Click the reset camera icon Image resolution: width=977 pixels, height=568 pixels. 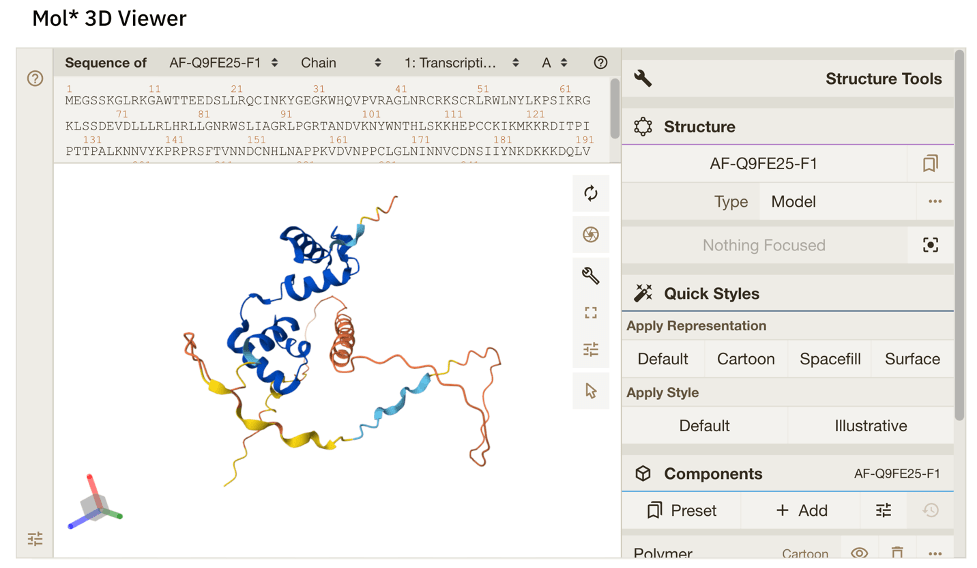(590, 194)
